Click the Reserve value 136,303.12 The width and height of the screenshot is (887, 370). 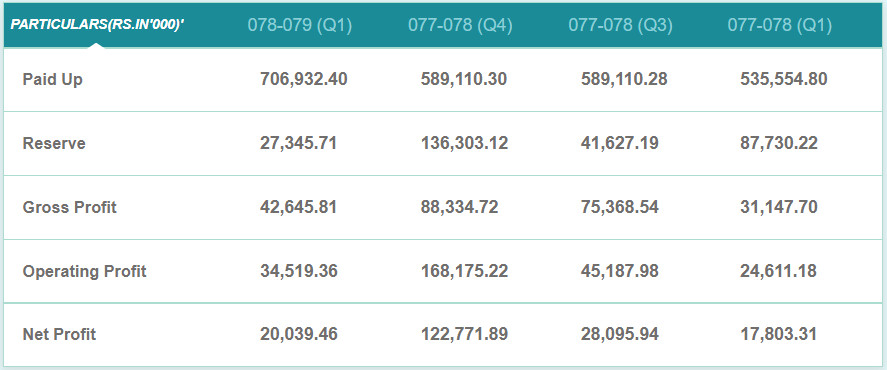464,144
